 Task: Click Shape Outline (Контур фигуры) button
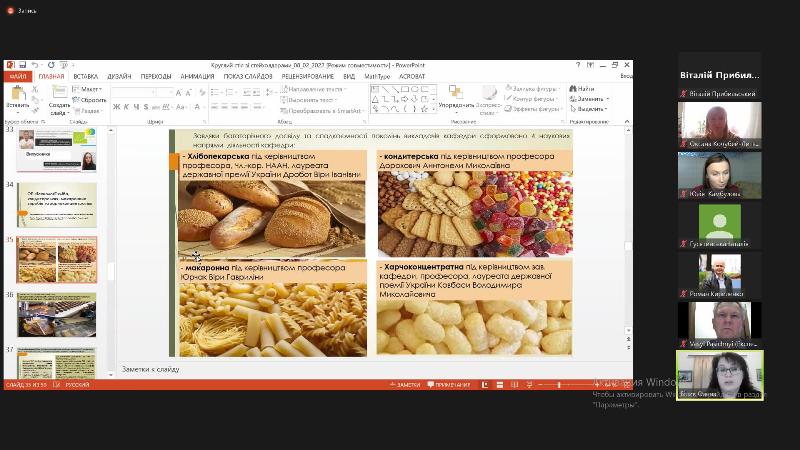[533, 98]
